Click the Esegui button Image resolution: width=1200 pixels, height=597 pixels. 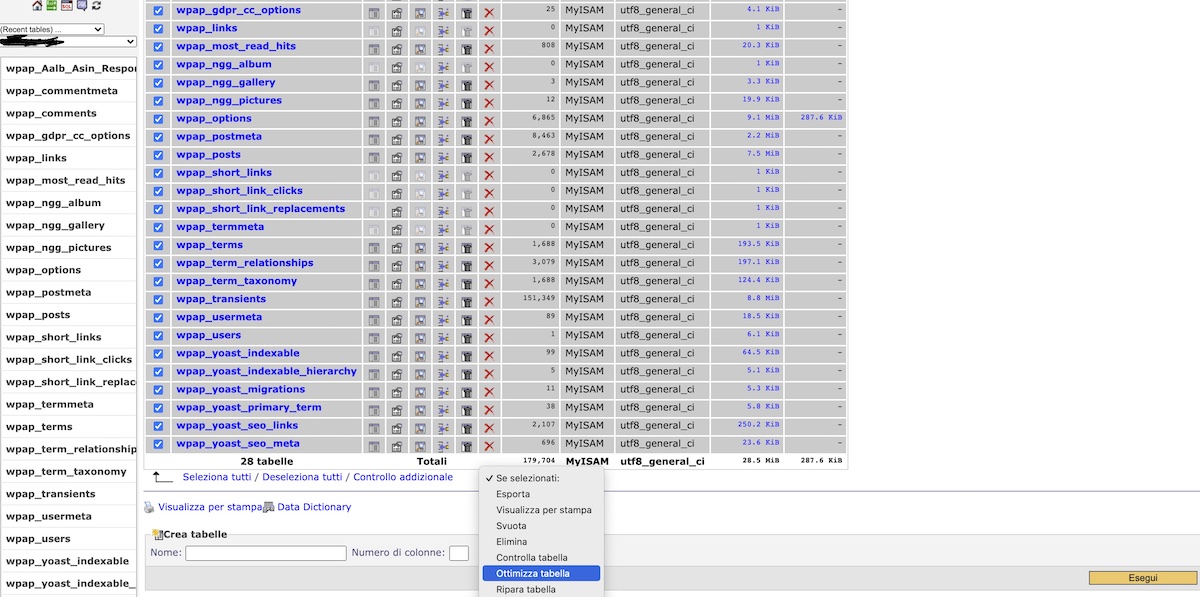pos(1144,578)
